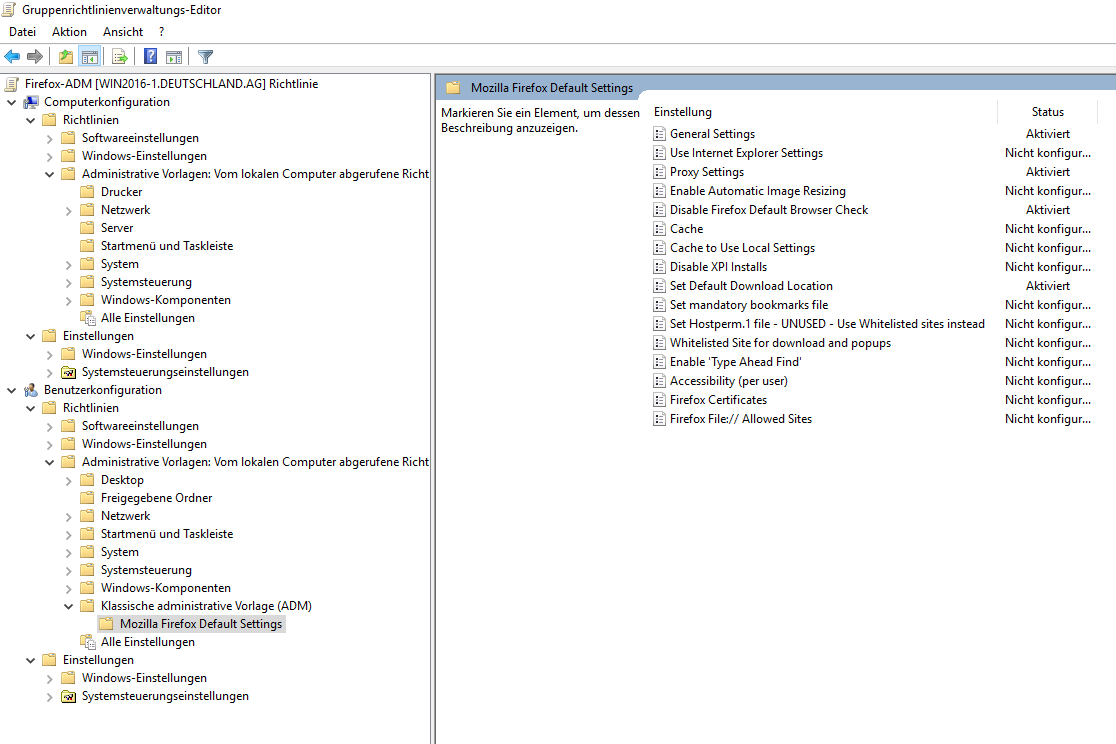
Task: Open the Datei menu
Action: click(22, 32)
